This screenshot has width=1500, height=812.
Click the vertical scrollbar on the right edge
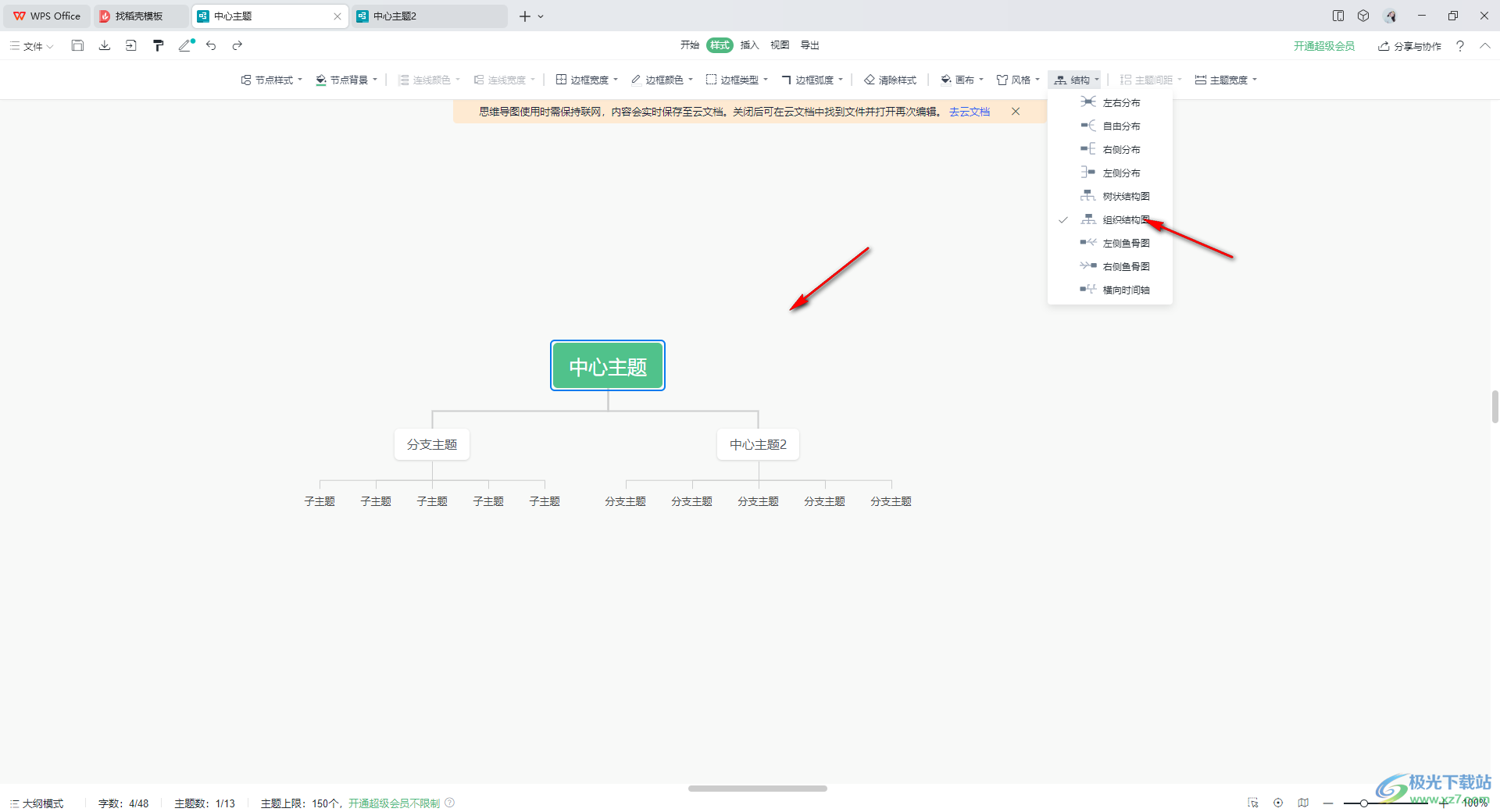pyautogui.click(x=1495, y=407)
